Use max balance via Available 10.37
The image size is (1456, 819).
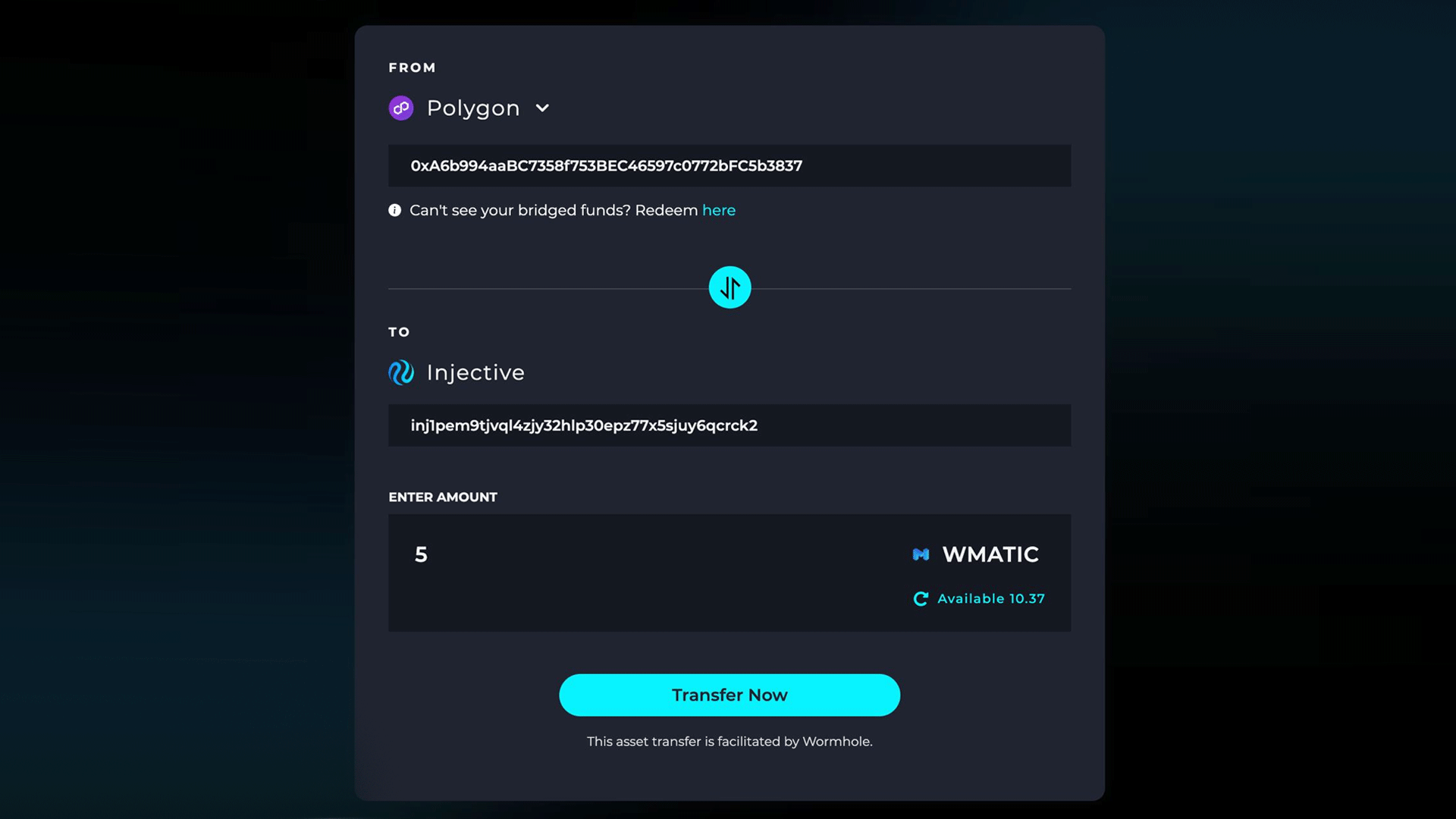coord(991,599)
